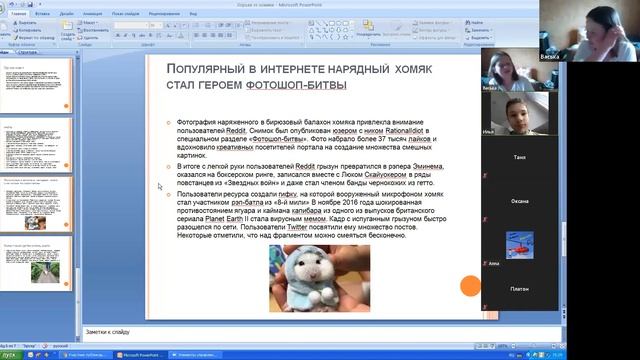The width and height of the screenshot is (640, 360).
Task: Toggle Align Text Left
Action: 197,36
